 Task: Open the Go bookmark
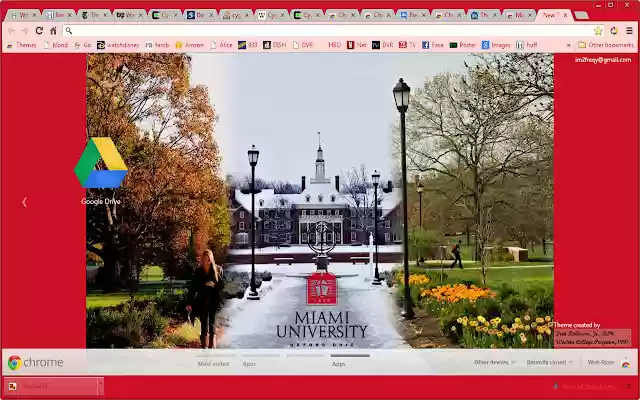83,45
